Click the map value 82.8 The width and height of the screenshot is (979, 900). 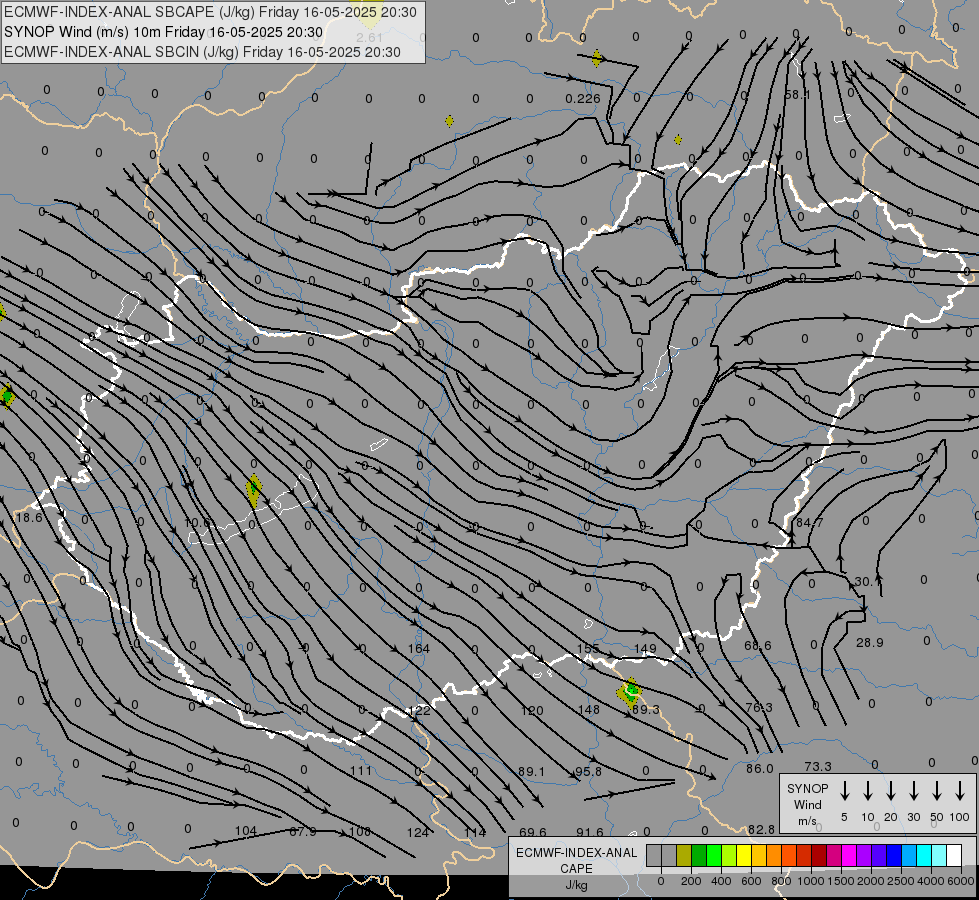click(761, 829)
